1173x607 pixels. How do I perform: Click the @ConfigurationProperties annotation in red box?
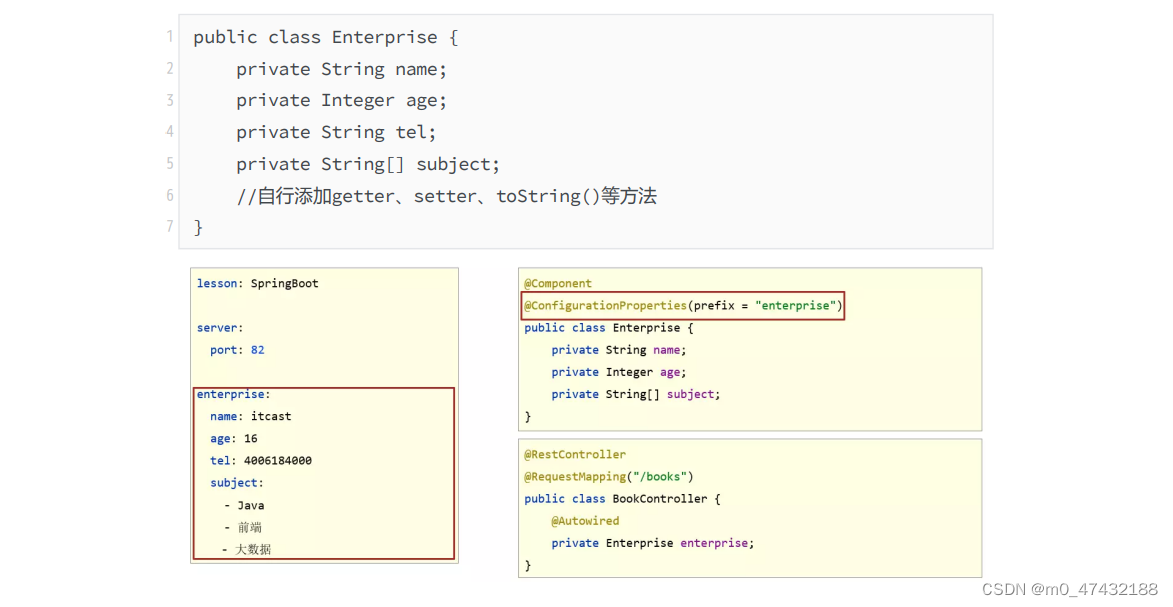point(605,305)
